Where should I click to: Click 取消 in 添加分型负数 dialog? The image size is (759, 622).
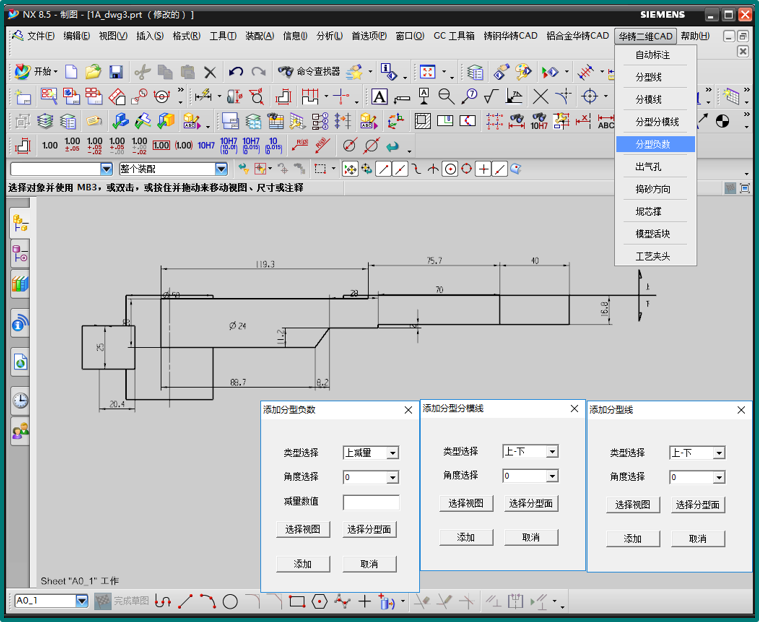pyautogui.click(x=369, y=564)
